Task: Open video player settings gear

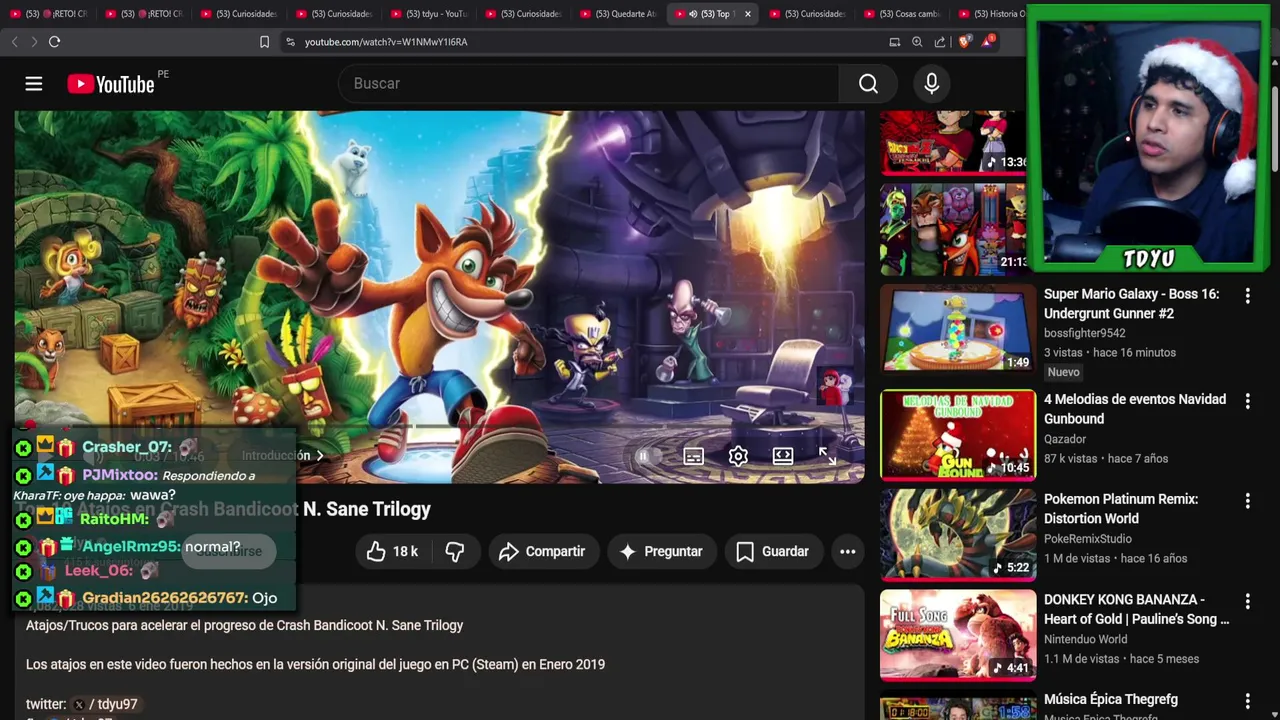Action: pos(738,456)
